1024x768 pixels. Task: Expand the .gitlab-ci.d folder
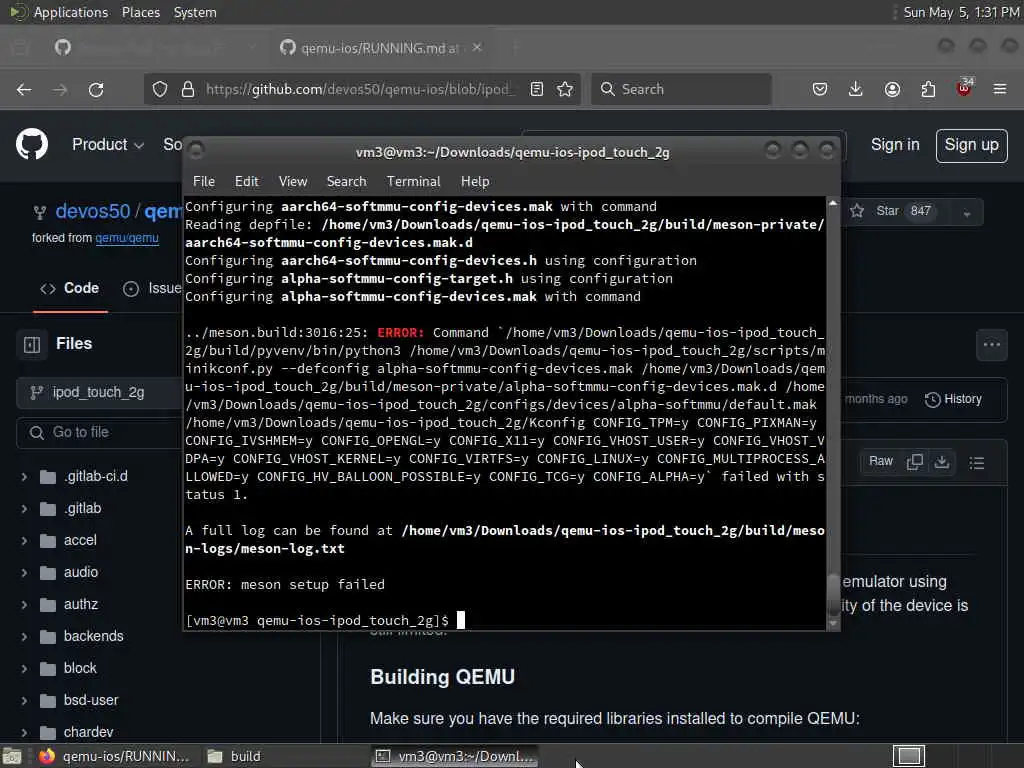(x=24, y=477)
